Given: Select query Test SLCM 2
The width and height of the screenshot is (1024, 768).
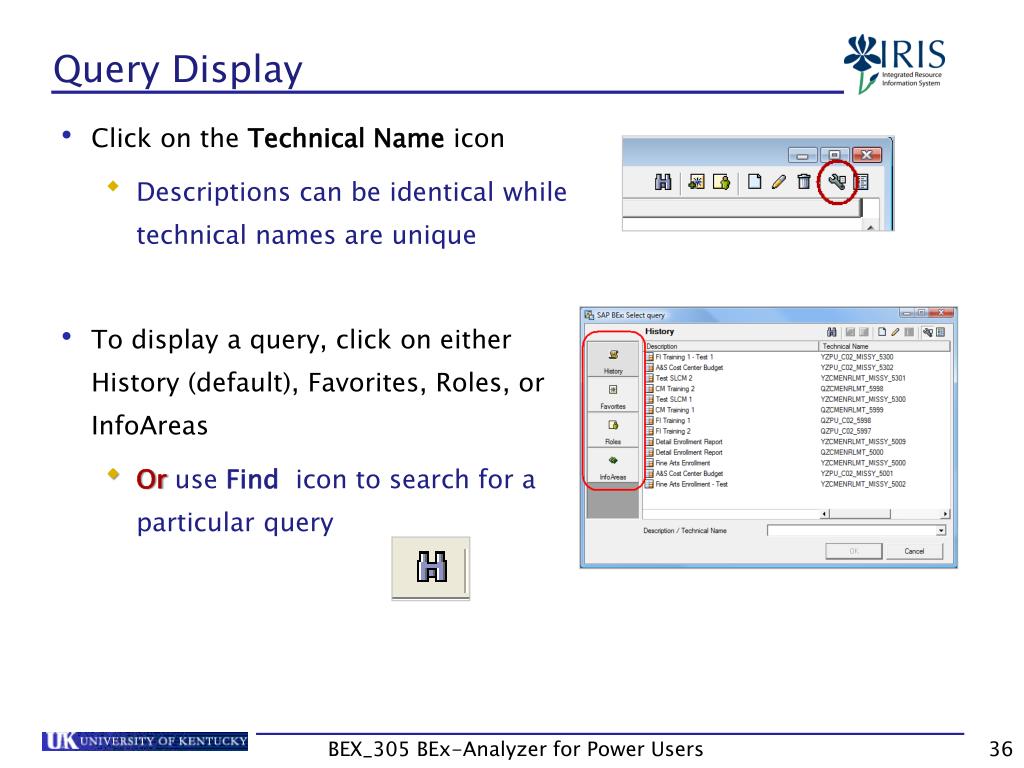Looking at the screenshot, I should [x=673, y=378].
